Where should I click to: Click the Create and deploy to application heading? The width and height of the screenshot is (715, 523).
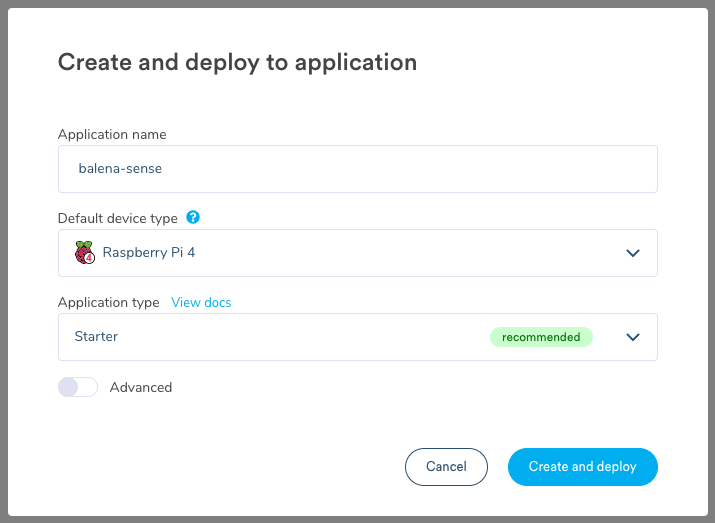(x=237, y=62)
